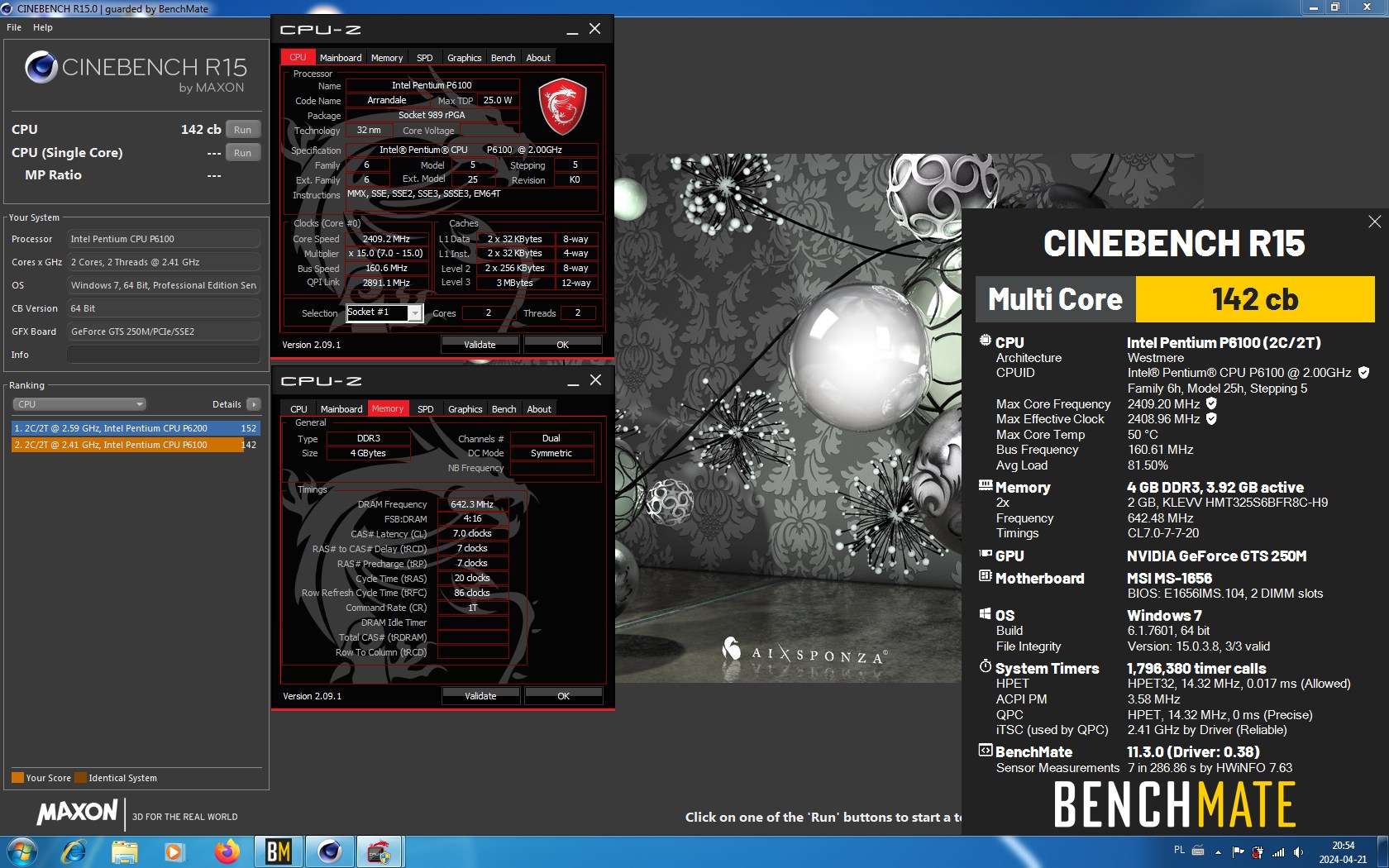Click the volume speaker tray icon
The width and height of the screenshot is (1389, 868).
click(1298, 851)
